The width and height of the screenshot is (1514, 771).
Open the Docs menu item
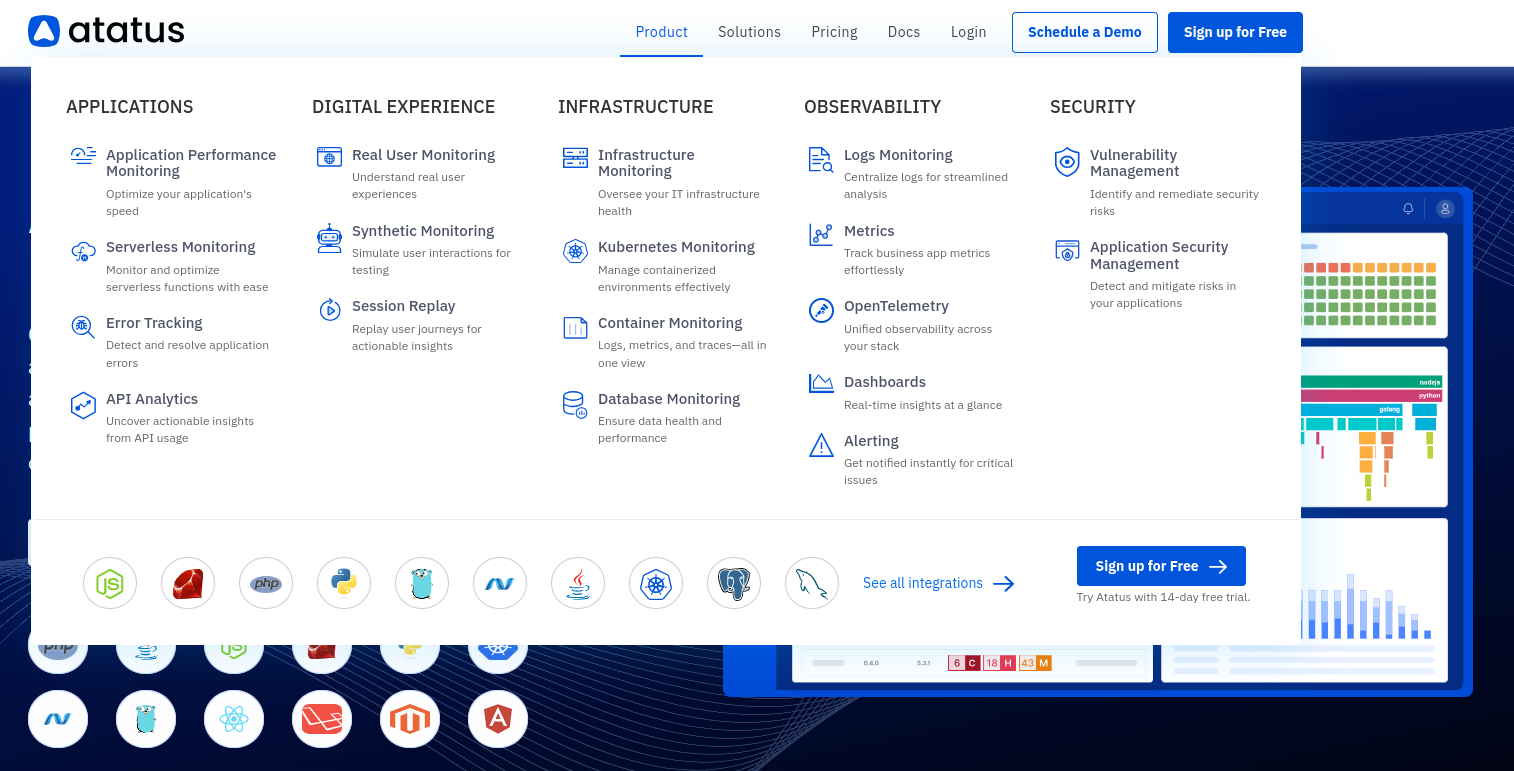coord(903,32)
